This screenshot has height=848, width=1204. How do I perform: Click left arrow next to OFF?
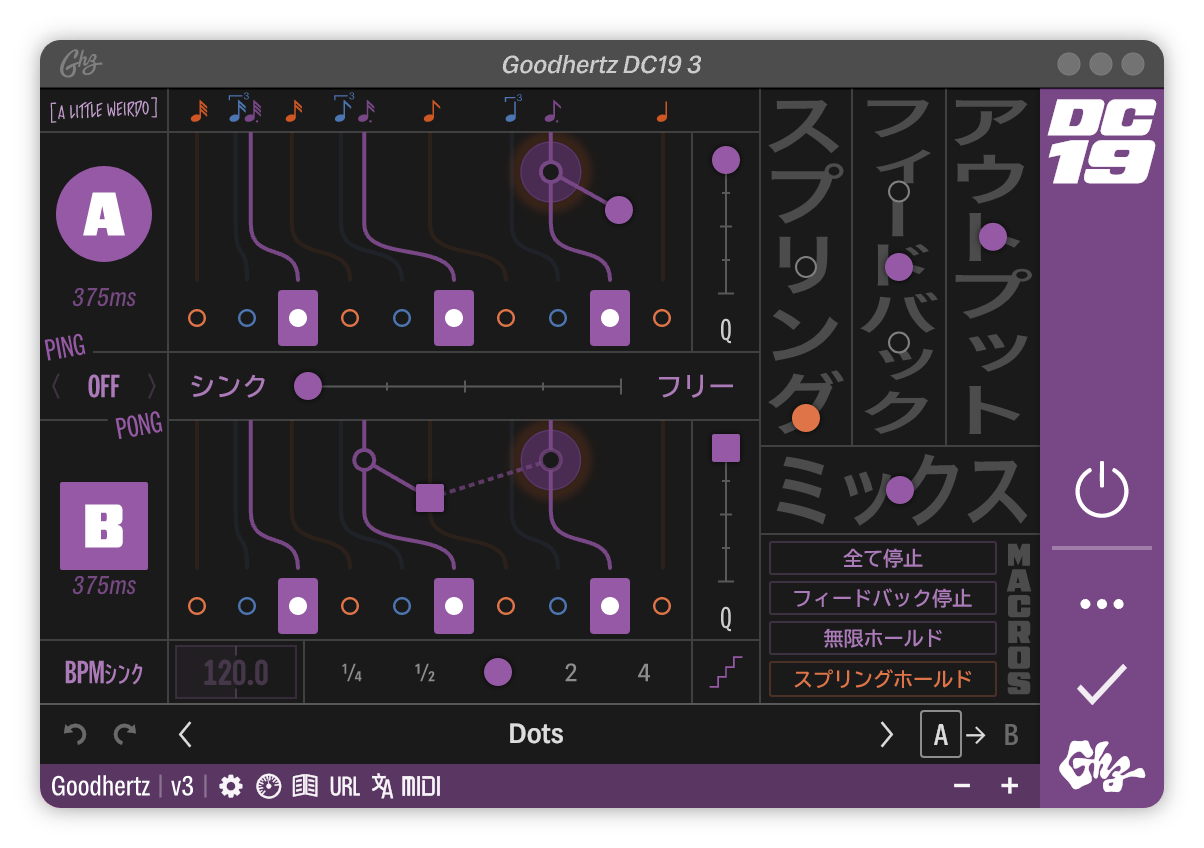coord(56,386)
